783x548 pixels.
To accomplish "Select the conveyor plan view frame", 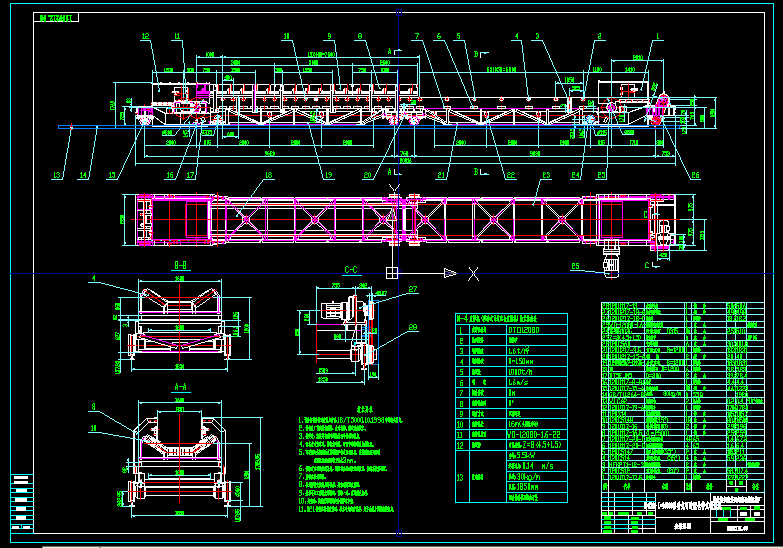I will [400, 220].
